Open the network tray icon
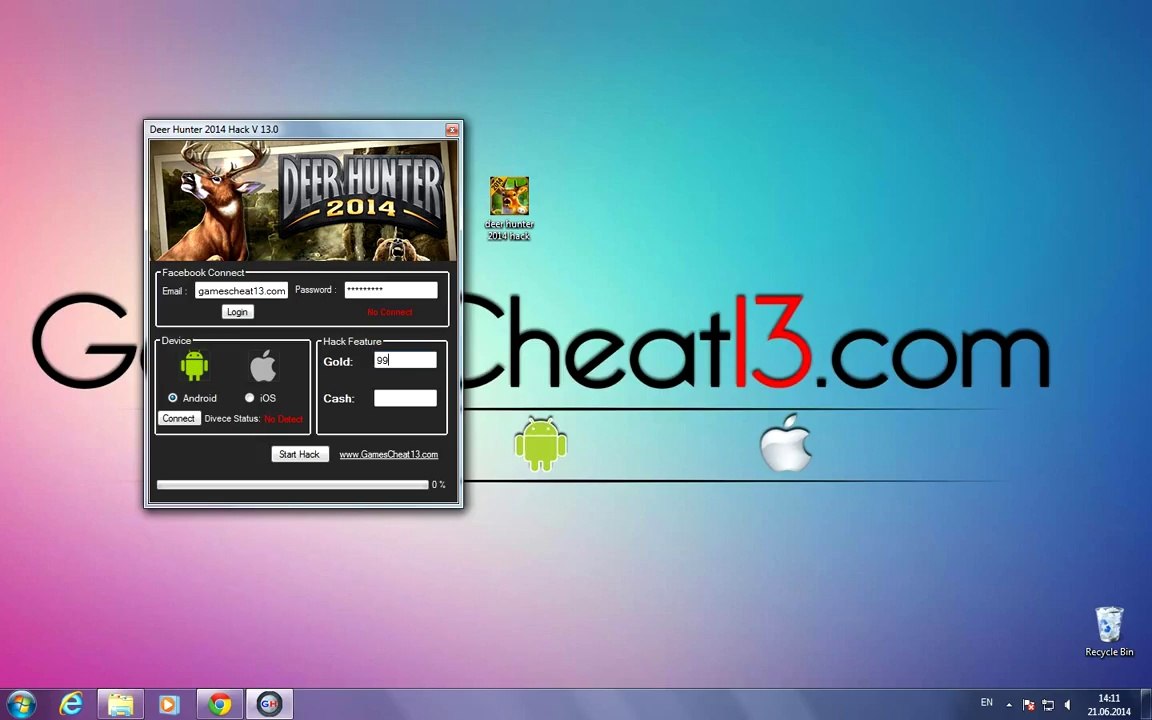Image resolution: width=1152 pixels, height=720 pixels. pos(1048,705)
